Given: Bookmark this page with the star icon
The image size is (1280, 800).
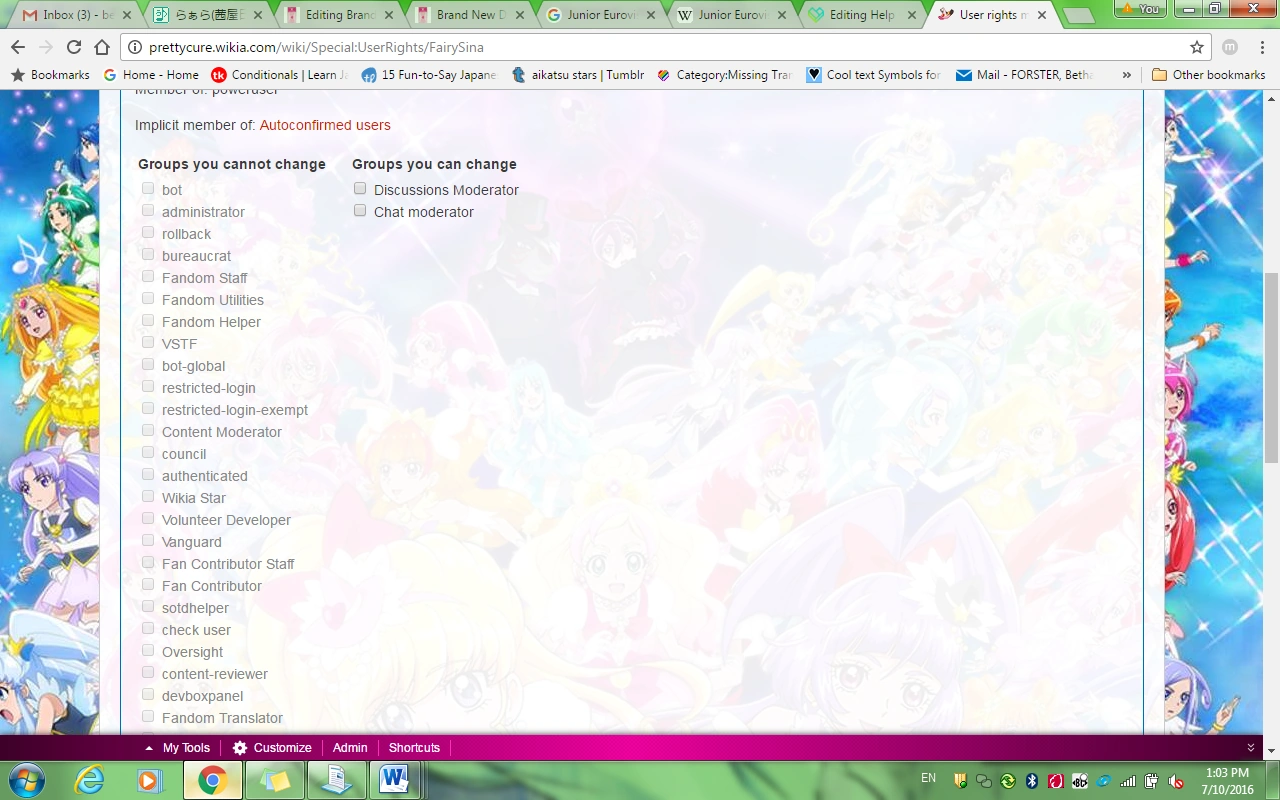Looking at the screenshot, I should click(x=1196, y=47).
